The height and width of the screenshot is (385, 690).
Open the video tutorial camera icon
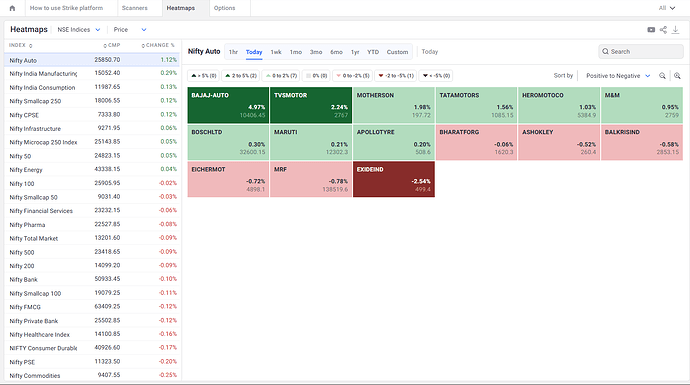point(651,29)
